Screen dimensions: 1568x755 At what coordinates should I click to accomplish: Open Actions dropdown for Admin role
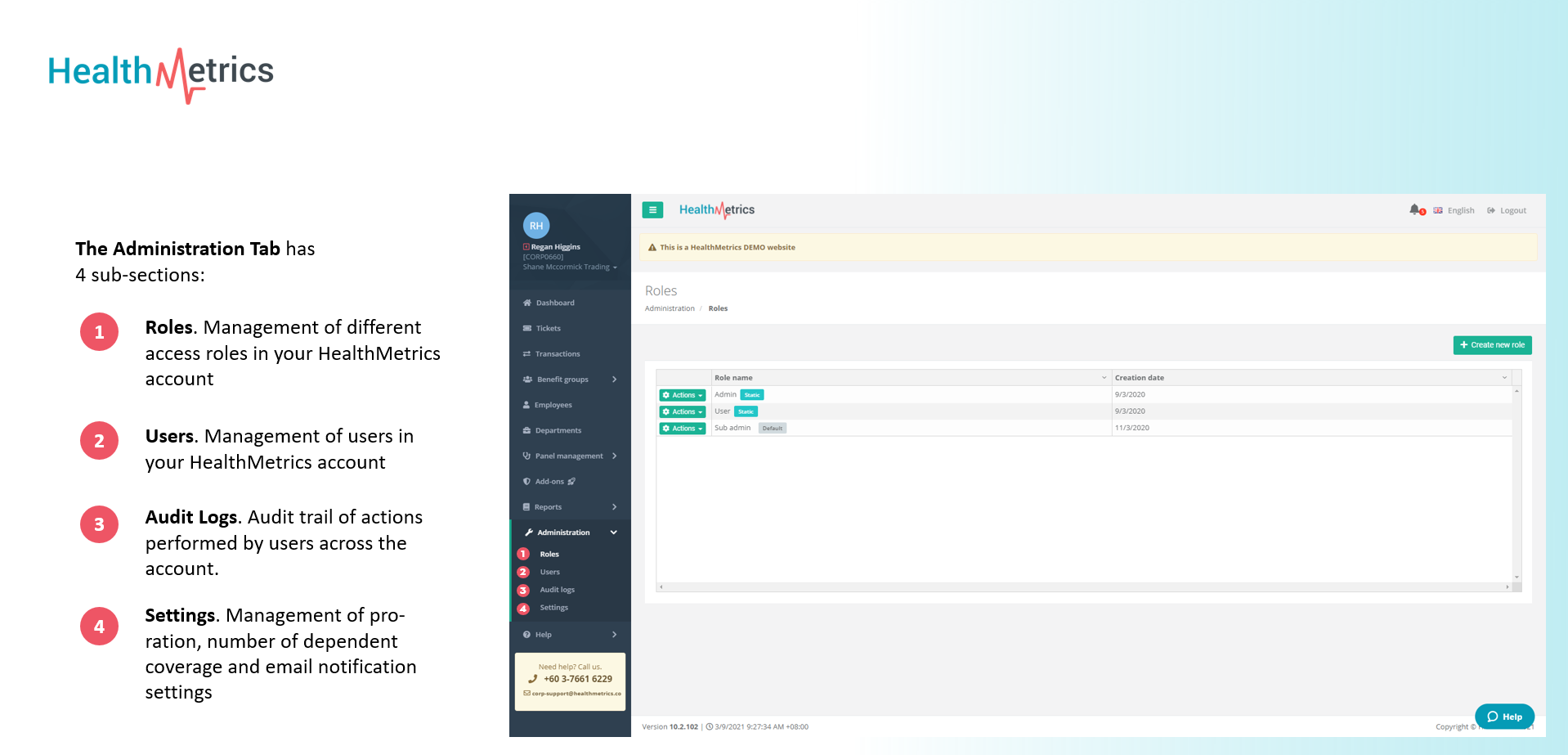click(683, 395)
